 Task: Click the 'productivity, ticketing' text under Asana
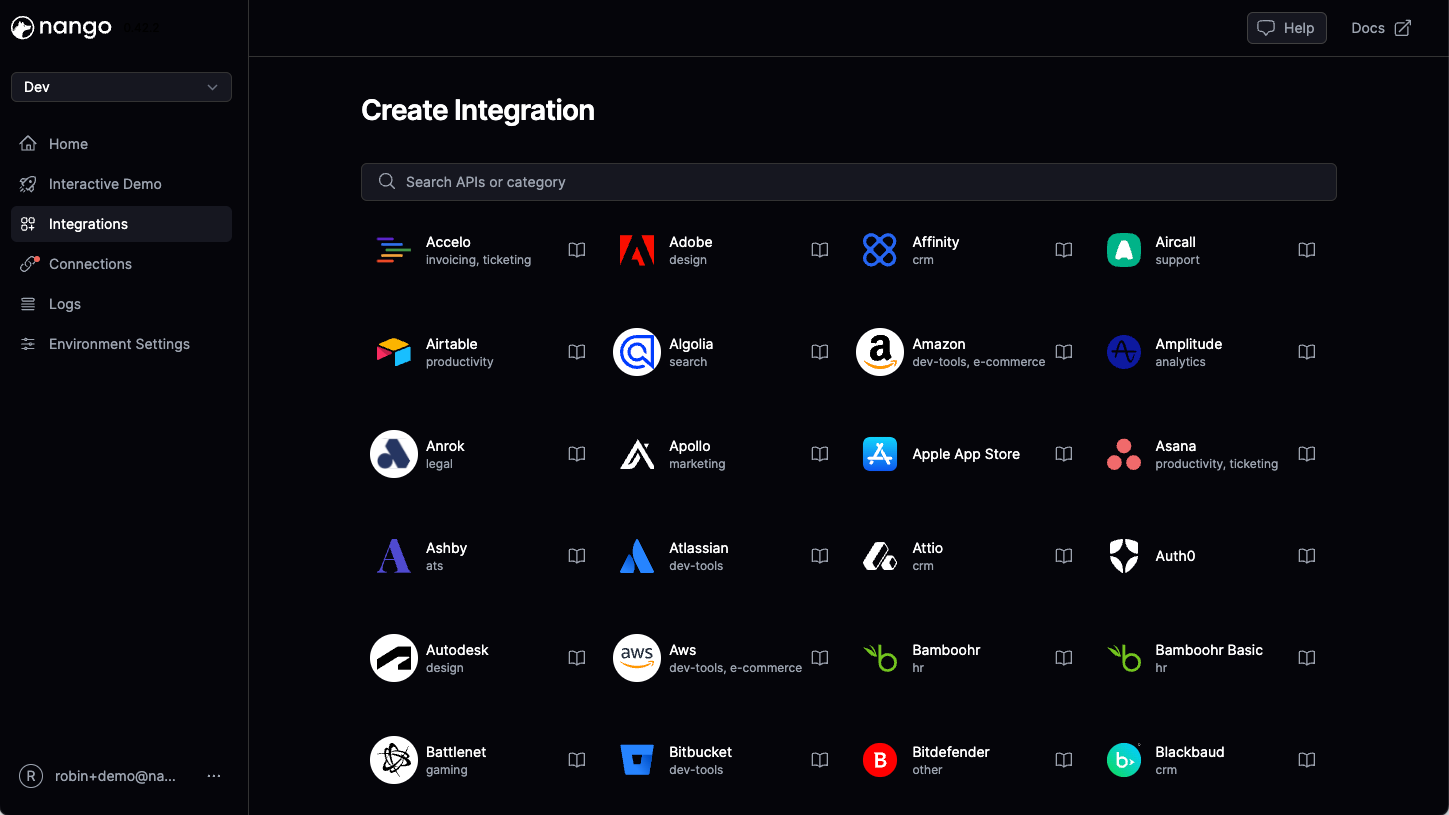pos(1216,464)
